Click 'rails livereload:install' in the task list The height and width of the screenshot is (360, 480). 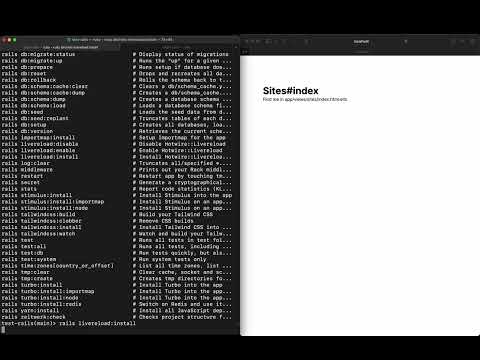[x=40, y=157]
